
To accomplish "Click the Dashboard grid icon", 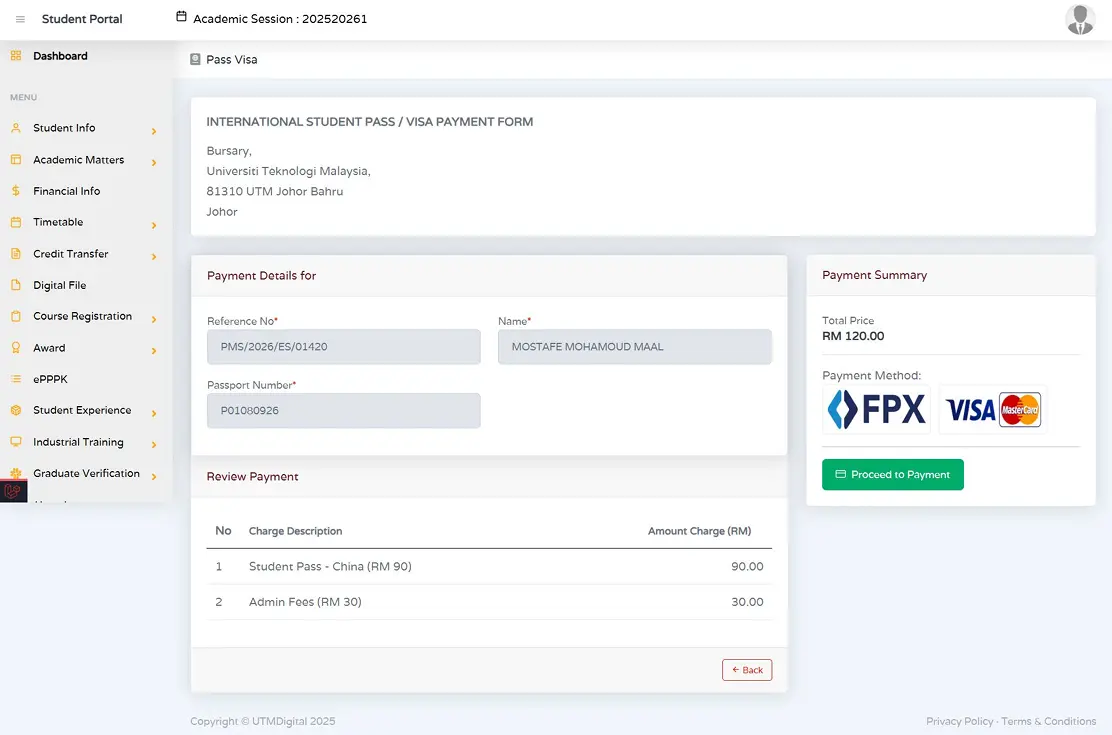I will 16,55.
